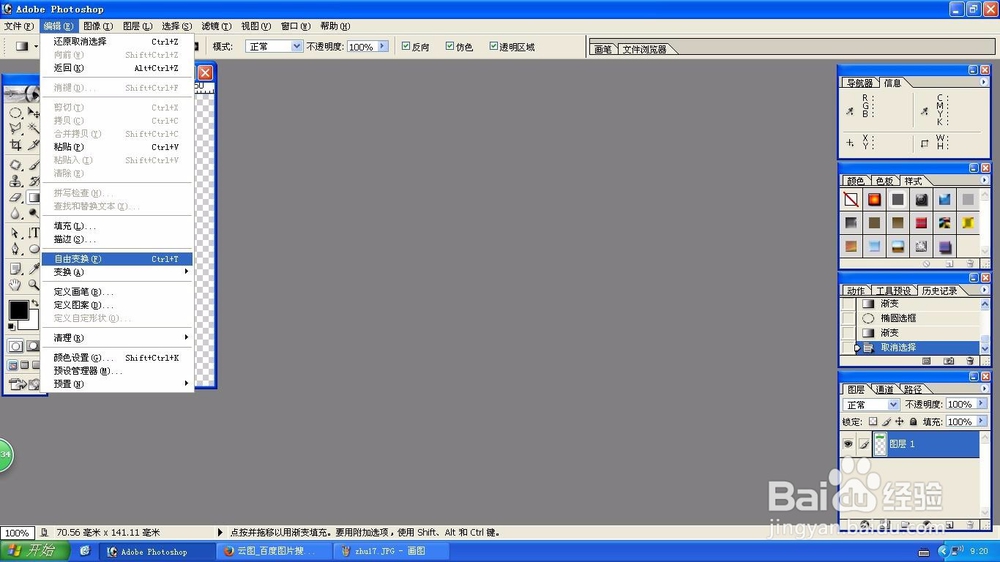Click lock all padlock icon
1000x562 pixels.
(913, 422)
